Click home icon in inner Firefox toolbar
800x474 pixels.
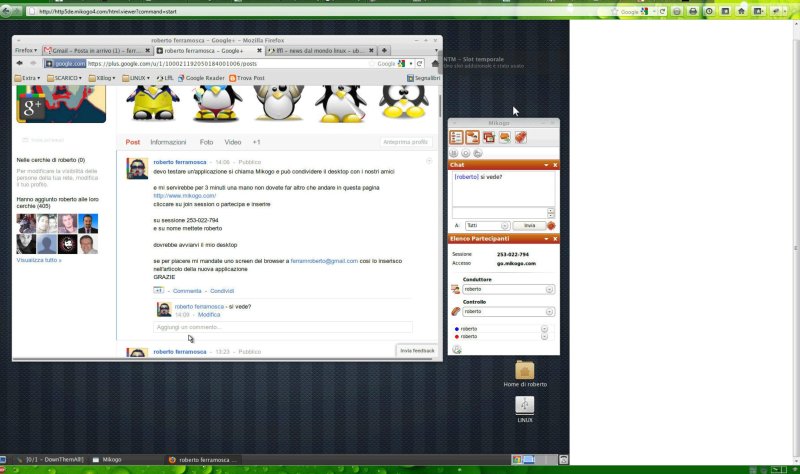point(435,63)
